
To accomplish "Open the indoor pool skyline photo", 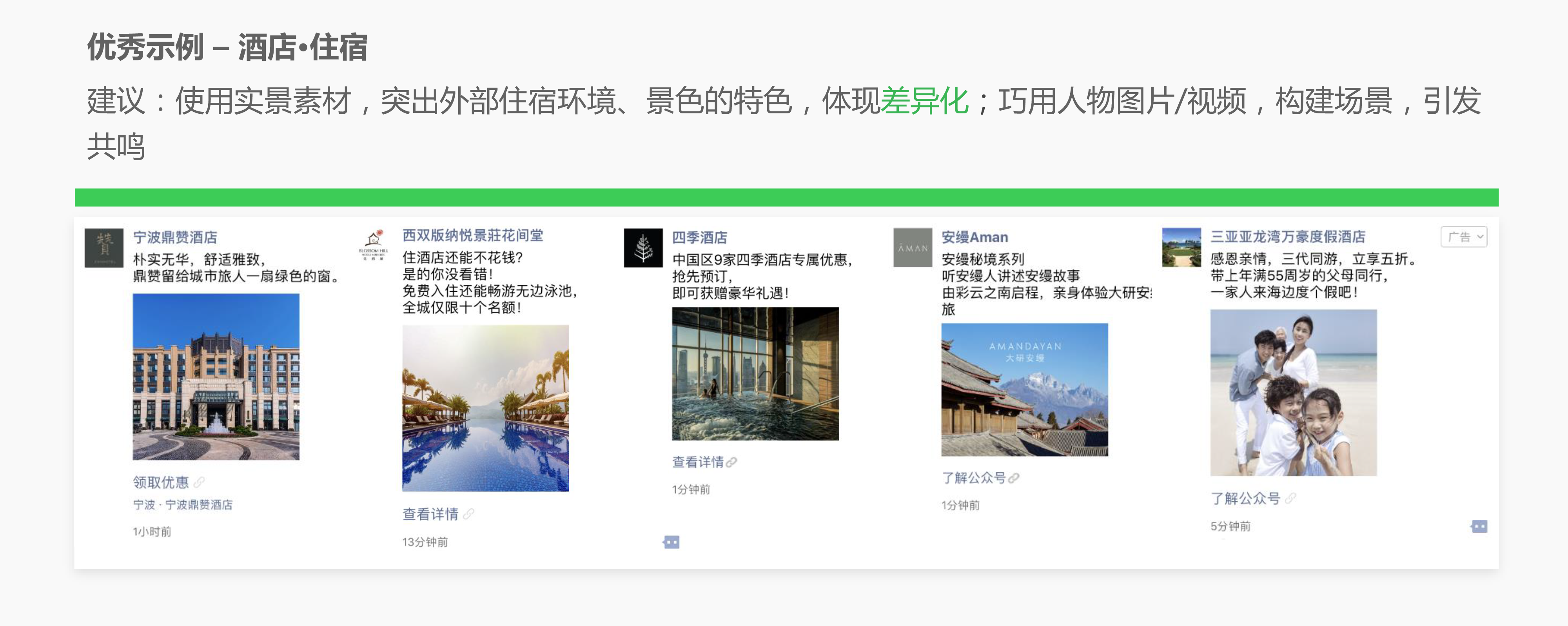I will click(755, 374).
